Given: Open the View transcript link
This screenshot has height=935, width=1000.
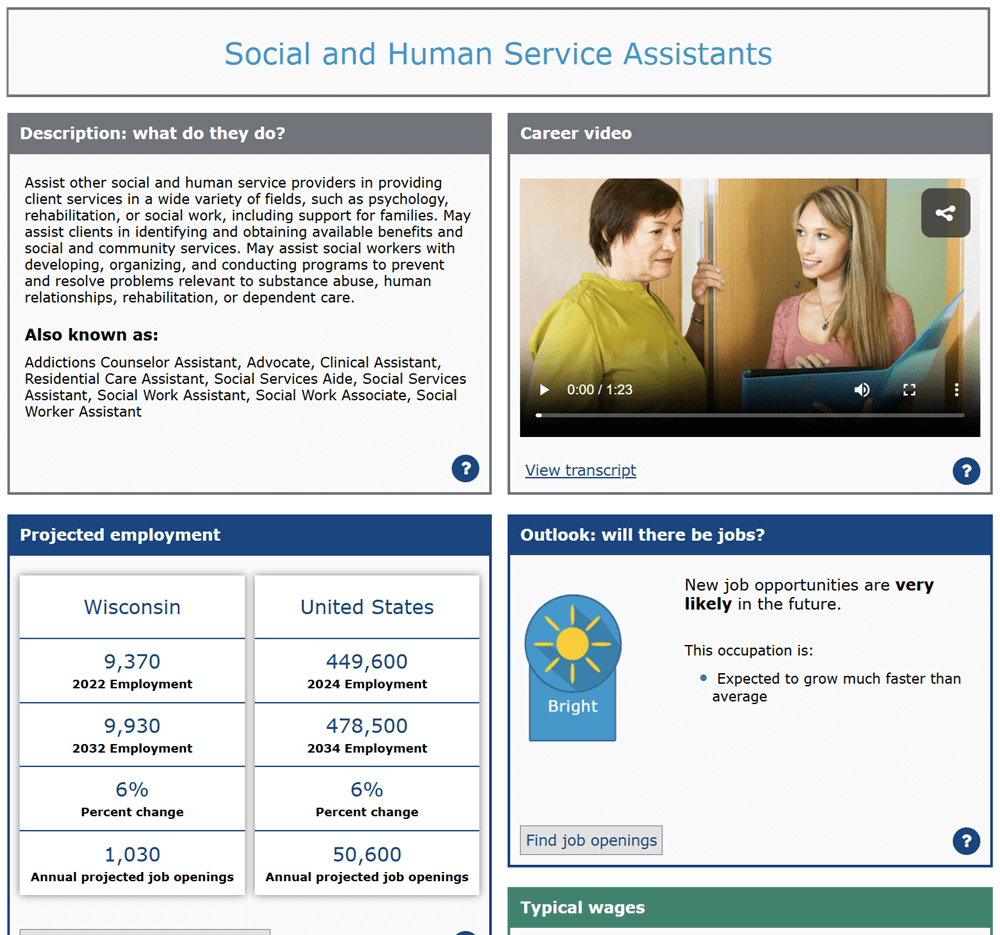Looking at the screenshot, I should [580, 470].
